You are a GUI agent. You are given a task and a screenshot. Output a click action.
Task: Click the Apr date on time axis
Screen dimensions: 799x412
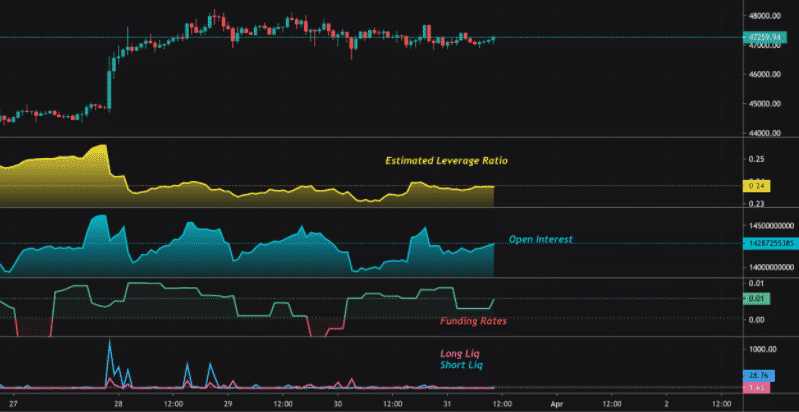point(558,403)
